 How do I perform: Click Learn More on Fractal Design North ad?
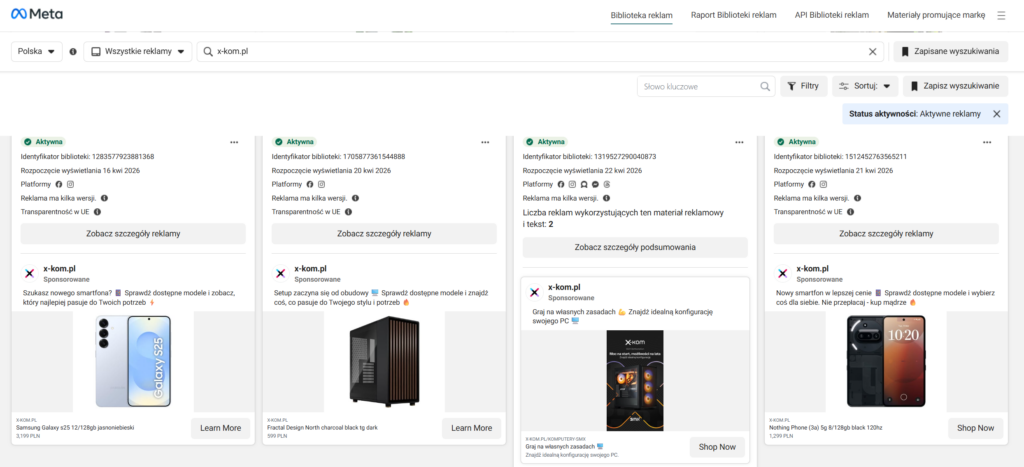472,428
